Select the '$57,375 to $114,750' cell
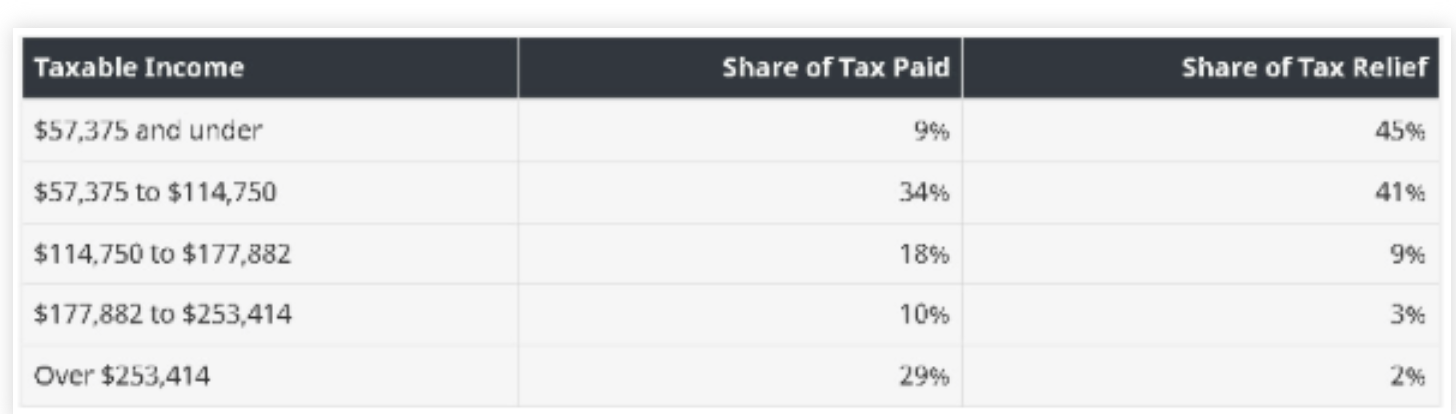This screenshot has width=1456, height=414. pyautogui.click(x=155, y=193)
